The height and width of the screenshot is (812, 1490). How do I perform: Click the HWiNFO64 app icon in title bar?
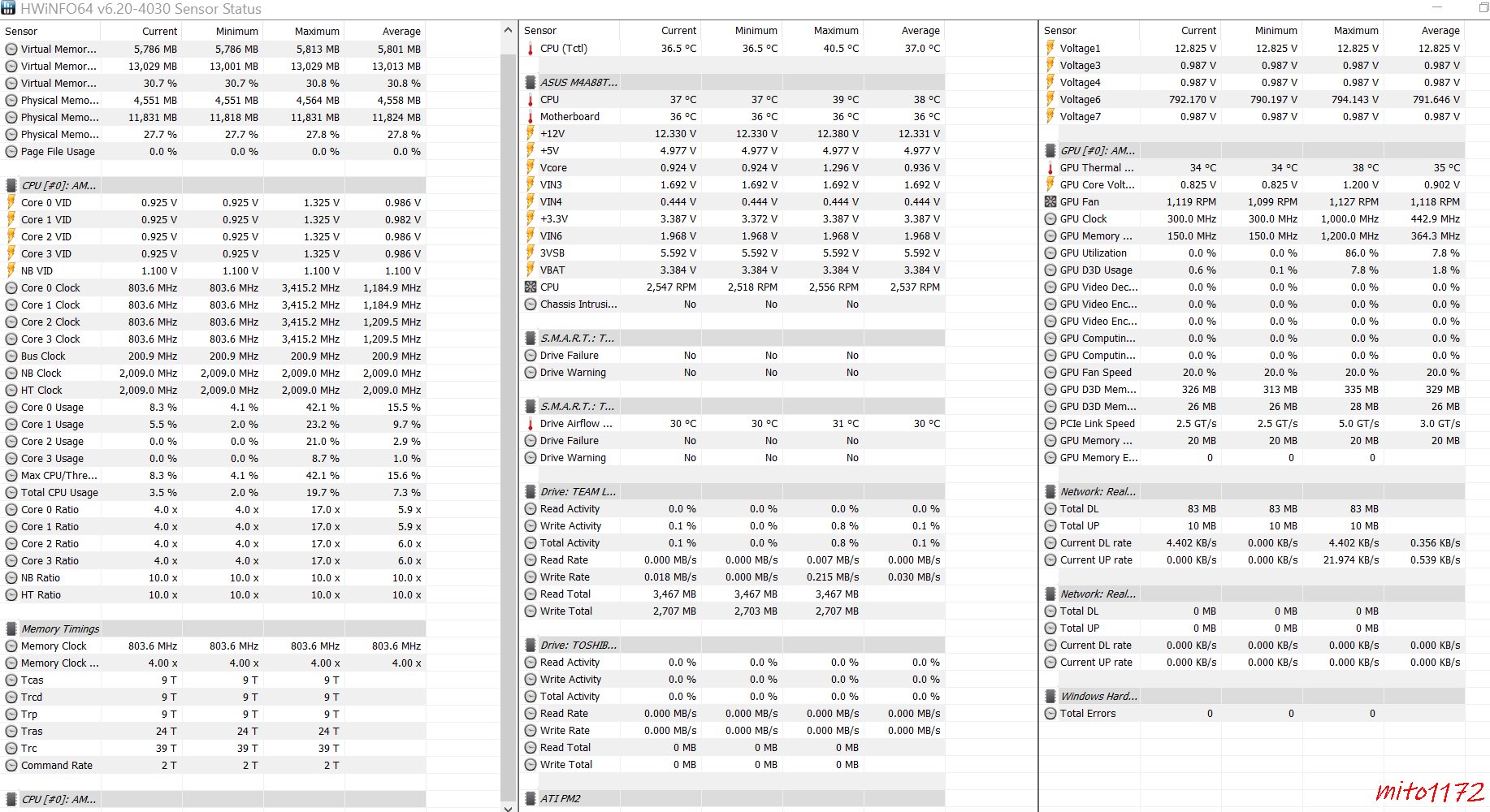click(7, 8)
